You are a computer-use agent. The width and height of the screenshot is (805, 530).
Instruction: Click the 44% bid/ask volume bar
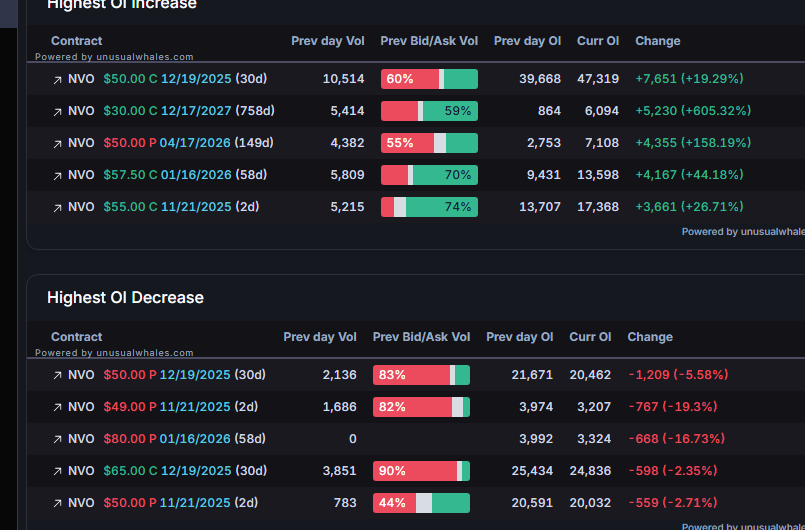[421, 503]
